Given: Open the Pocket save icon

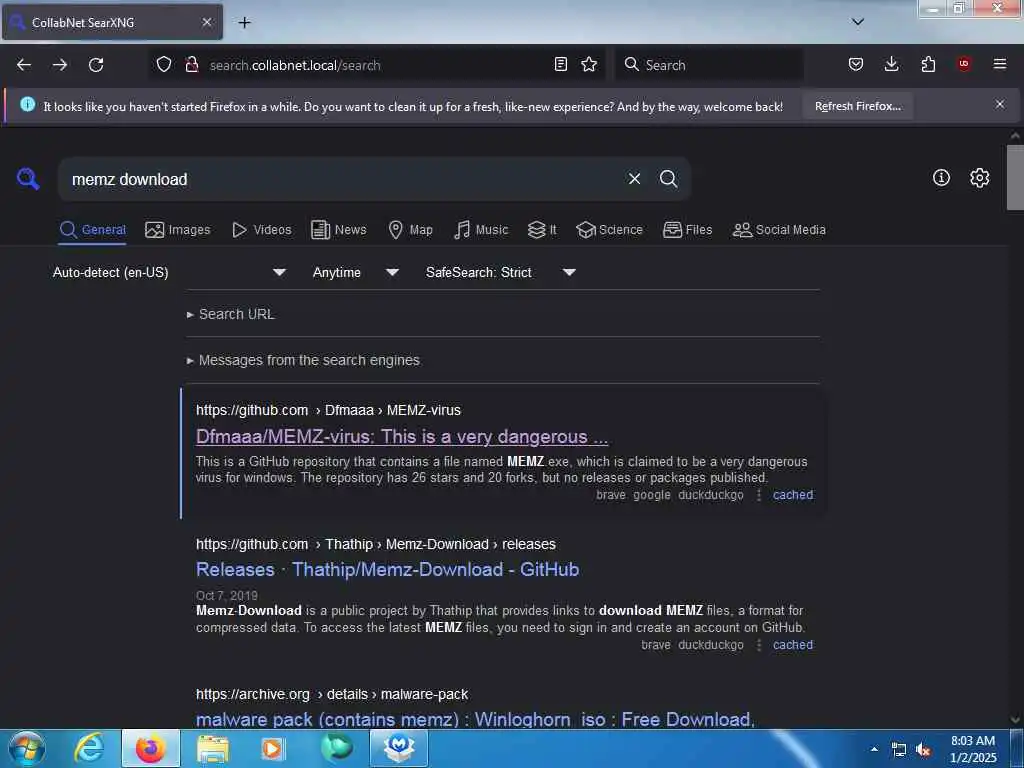Looking at the screenshot, I should (856, 64).
